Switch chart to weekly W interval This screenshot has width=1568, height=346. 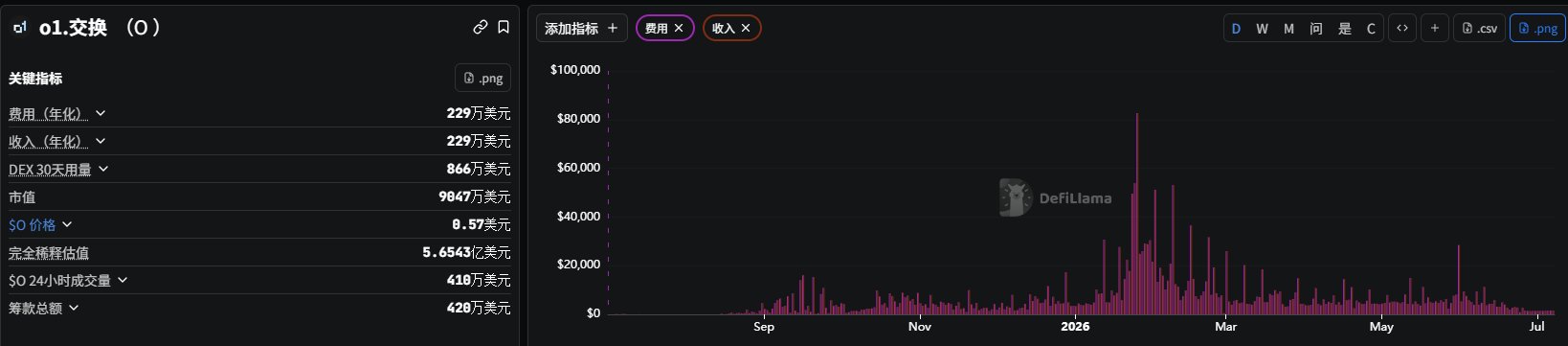(1262, 29)
